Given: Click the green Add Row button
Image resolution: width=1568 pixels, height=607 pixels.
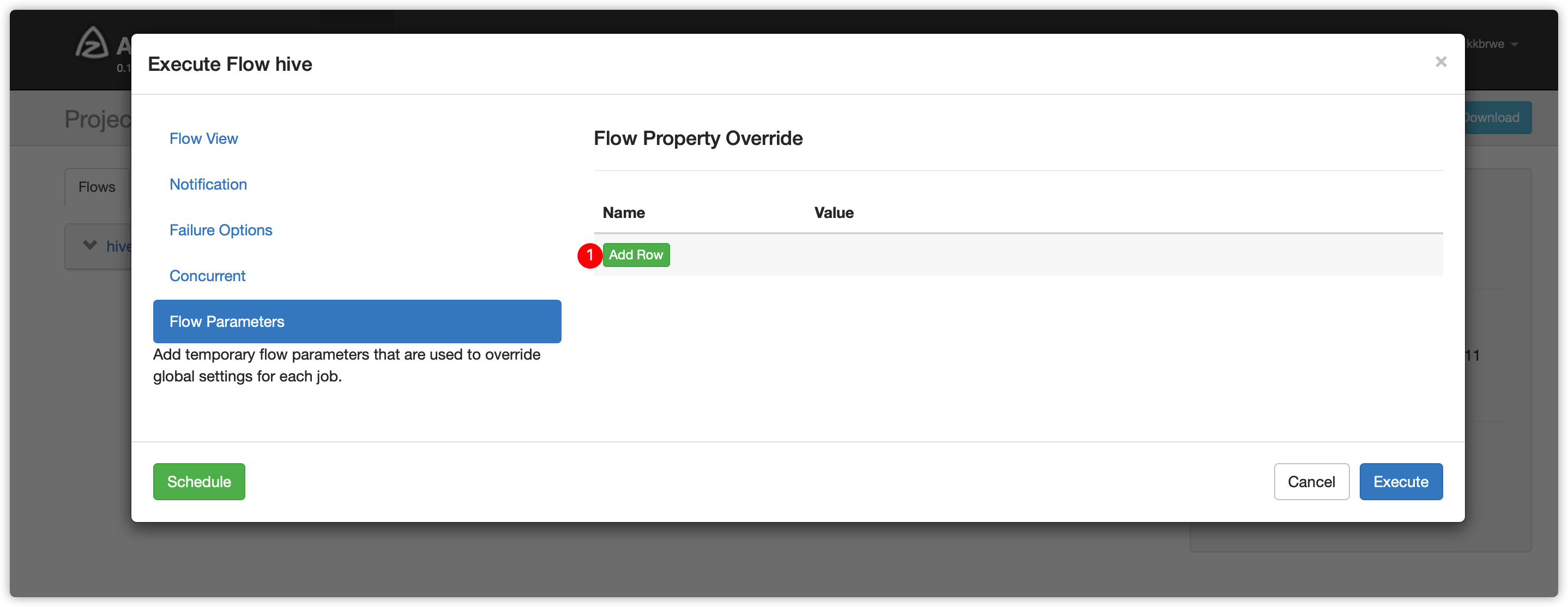Looking at the screenshot, I should tap(636, 254).
